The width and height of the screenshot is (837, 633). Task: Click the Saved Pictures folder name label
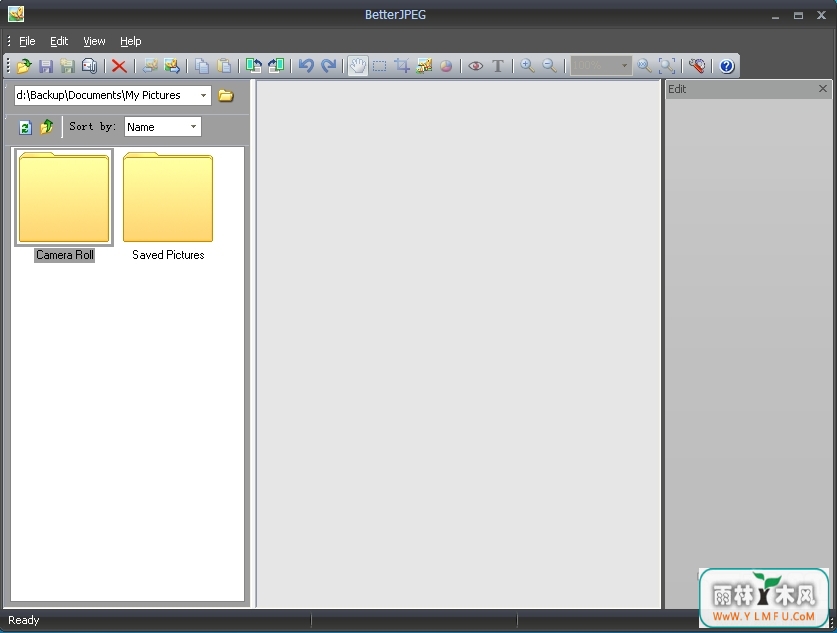click(168, 255)
